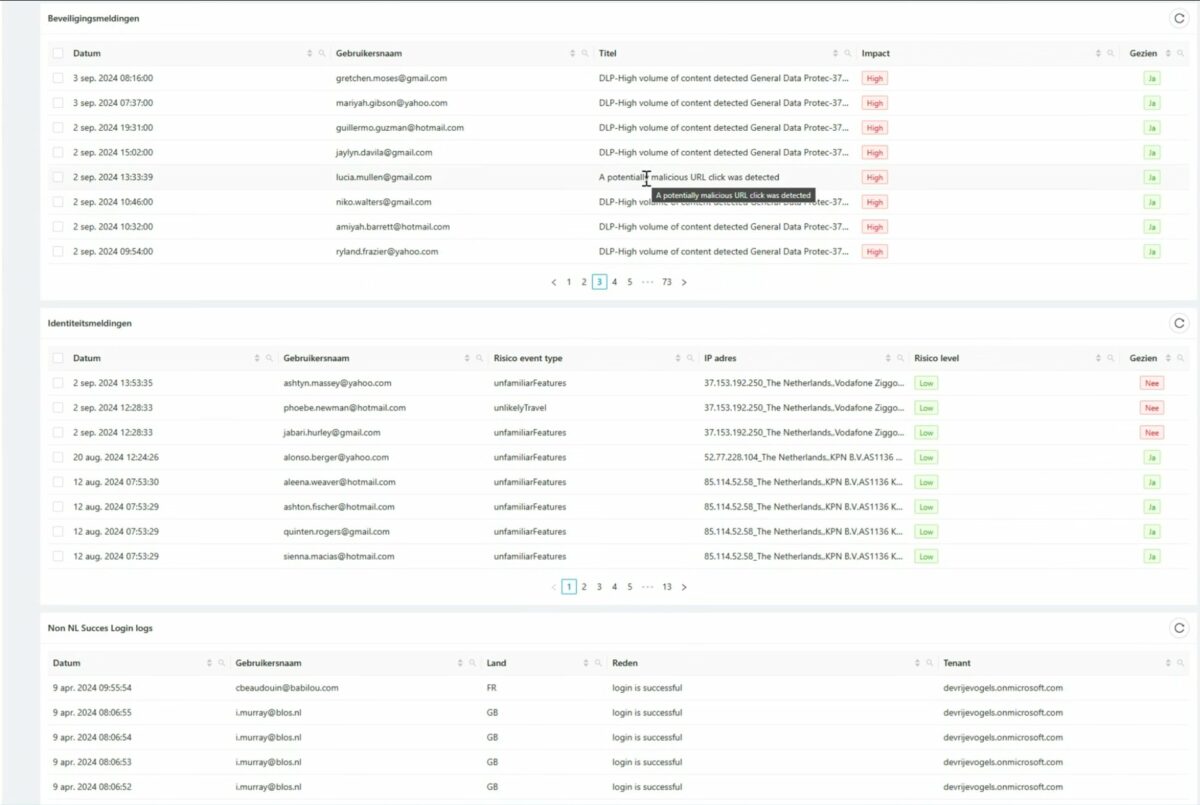Select all rows in Beveiligingsmeldingen table
Image resolution: width=1200 pixels, height=805 pixels.
[58, 53]
